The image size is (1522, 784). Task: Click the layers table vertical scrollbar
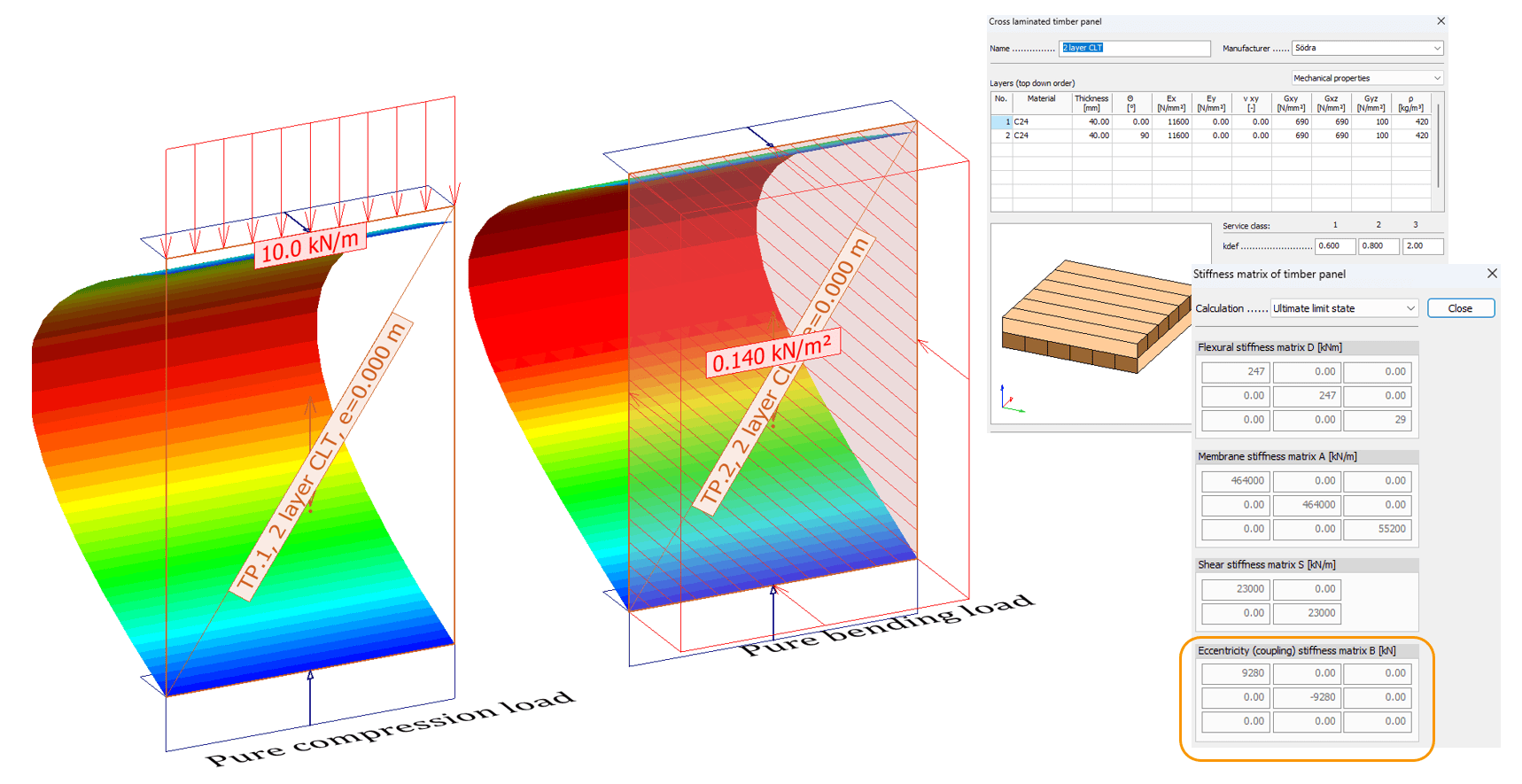(x=1438, y=146)
